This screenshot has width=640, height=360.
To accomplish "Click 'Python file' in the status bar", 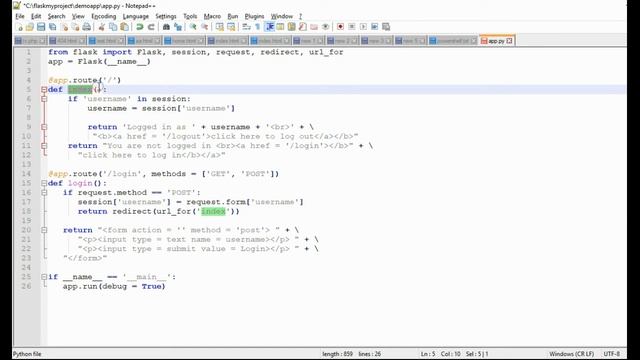I will 27,354.
